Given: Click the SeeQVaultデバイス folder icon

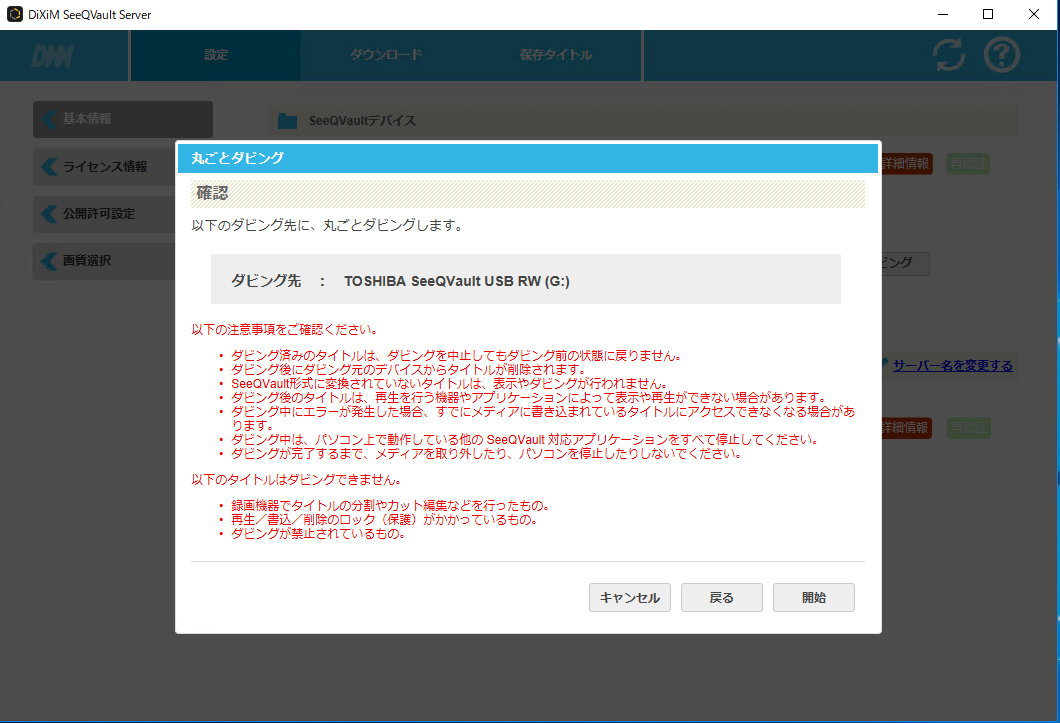Looking at the screenshot, I should (288, 121).
